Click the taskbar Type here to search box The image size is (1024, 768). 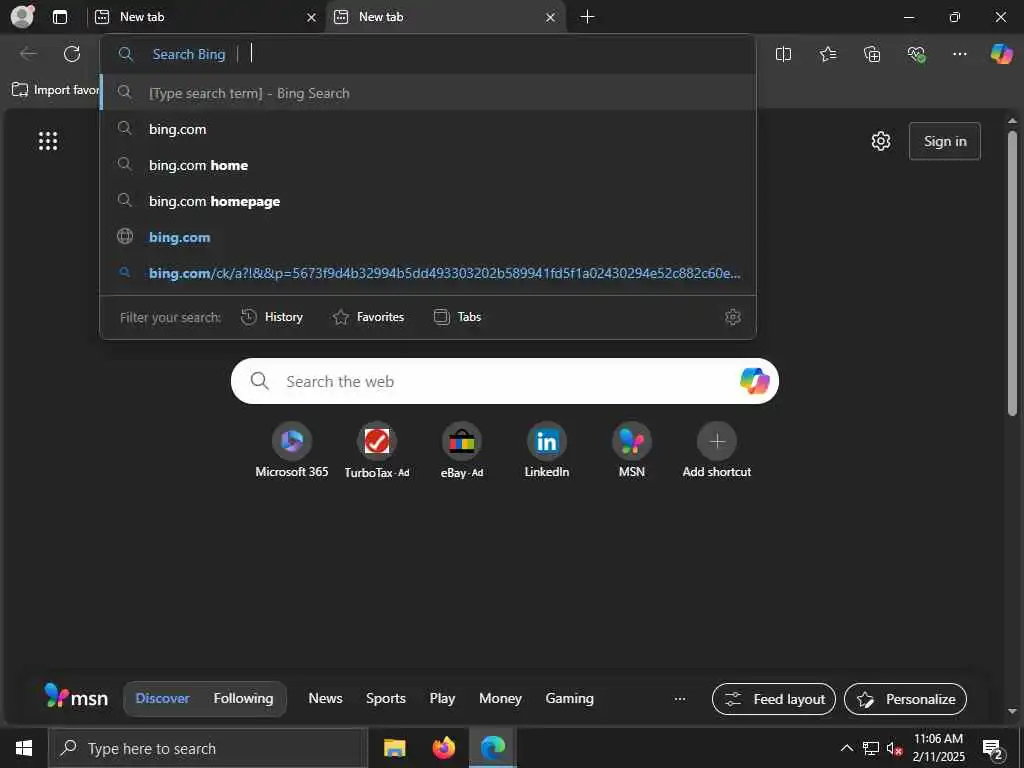tap(208, 748)
